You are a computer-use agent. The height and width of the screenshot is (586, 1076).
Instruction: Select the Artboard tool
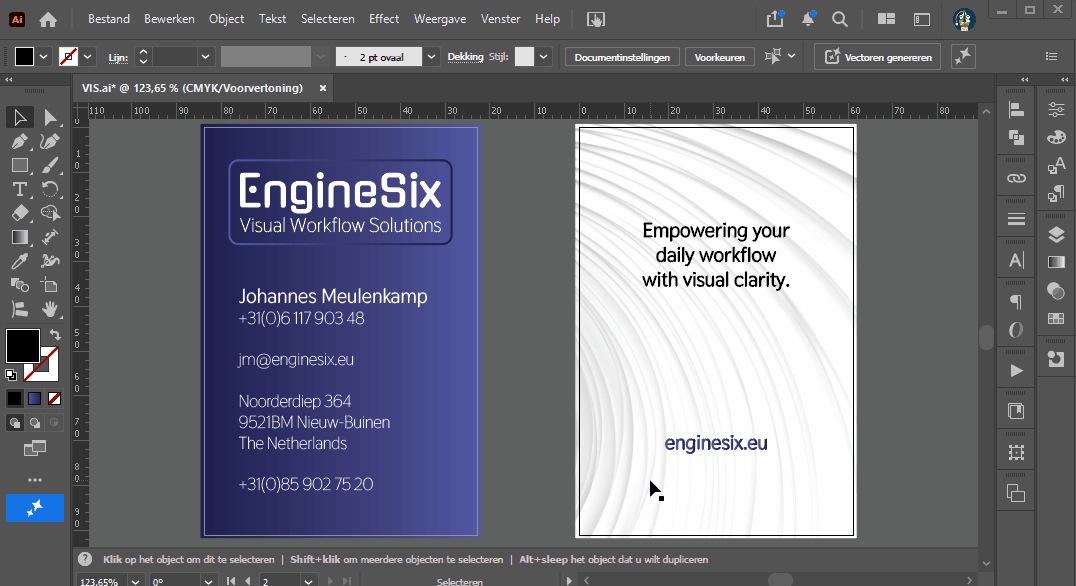click(49, 285)
